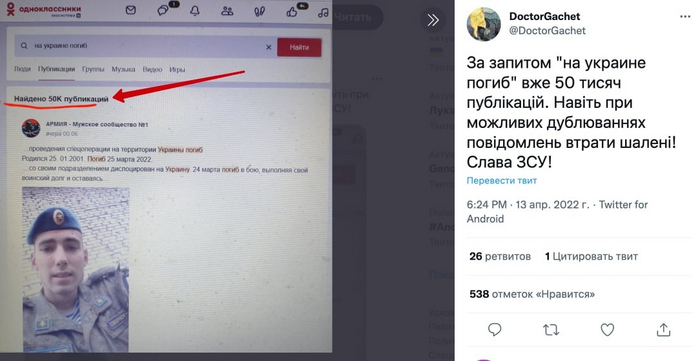Switch to the Группы tab

(93, 69)
